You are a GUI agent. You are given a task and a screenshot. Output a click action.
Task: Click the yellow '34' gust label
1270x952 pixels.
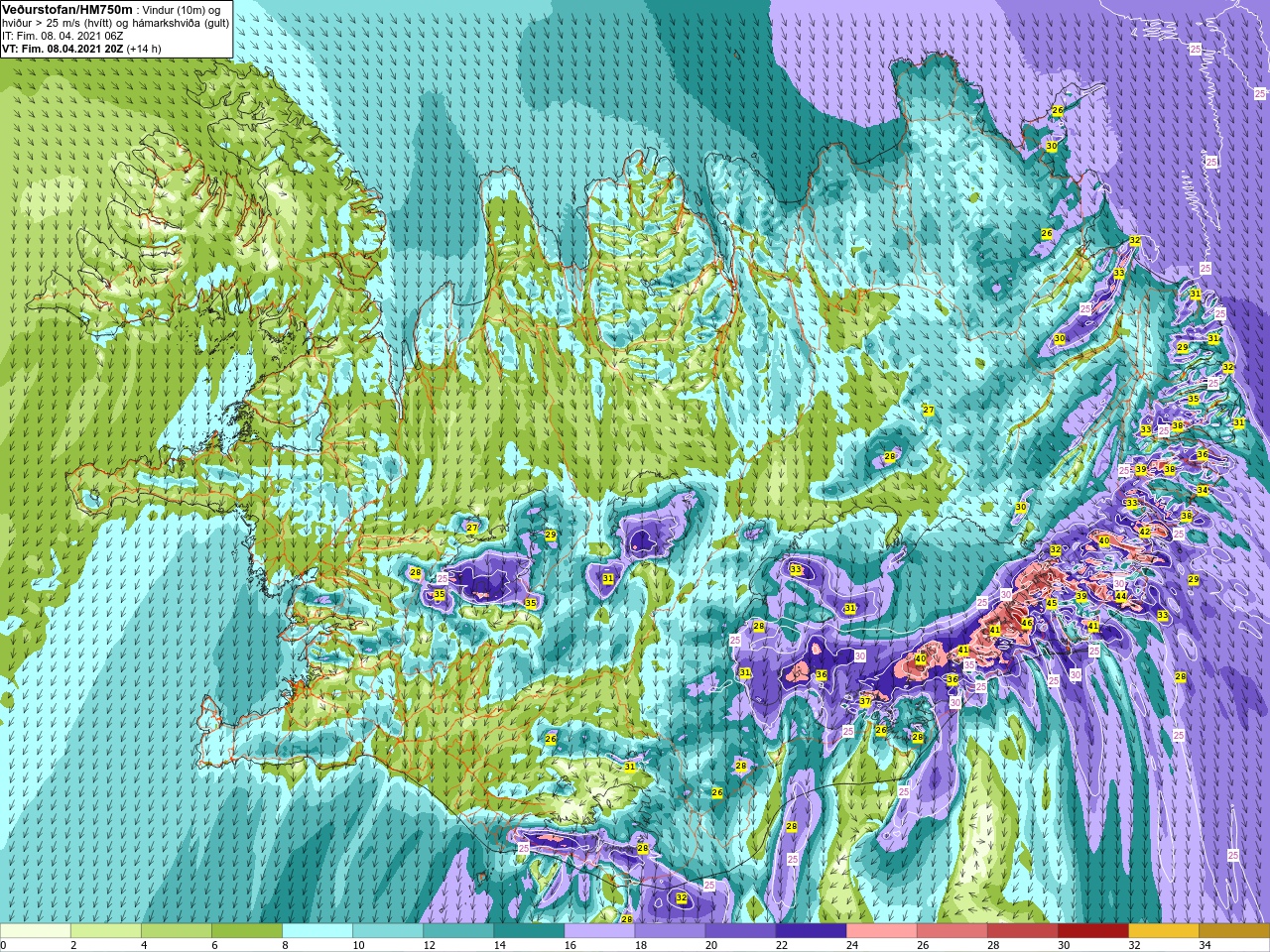1203,490
